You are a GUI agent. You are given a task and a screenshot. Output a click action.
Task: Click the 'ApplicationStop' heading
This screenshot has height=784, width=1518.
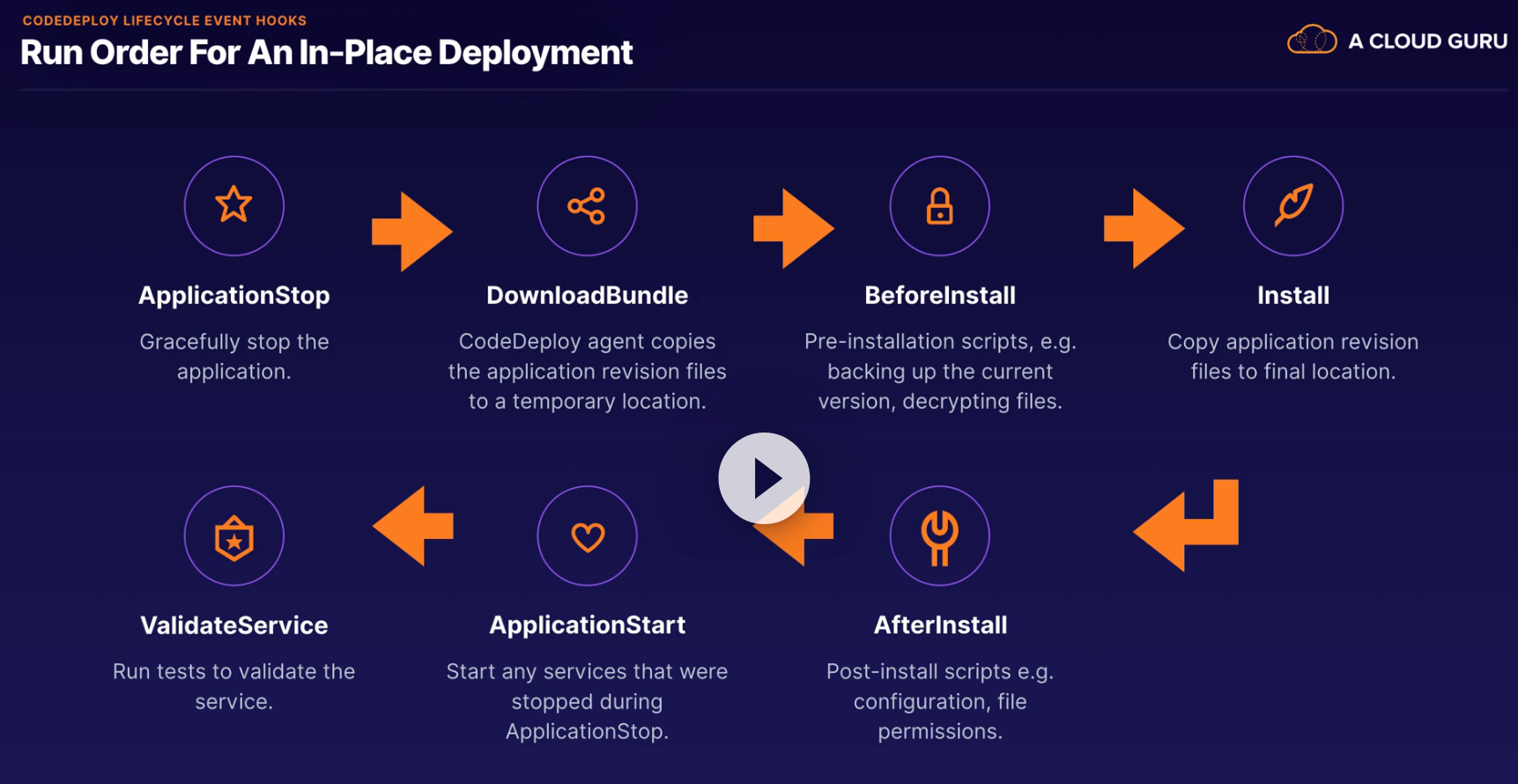coord(234,295)
